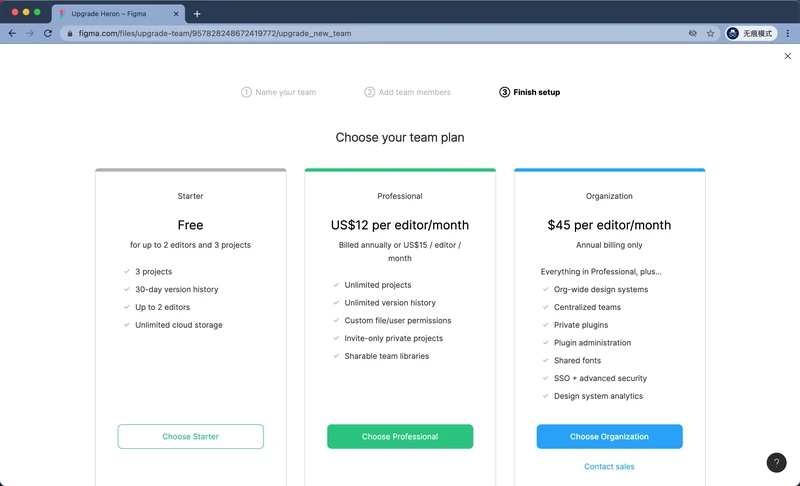Choose the Organization plan
This screenshot has height=486, width=800.
click(609, 437)
